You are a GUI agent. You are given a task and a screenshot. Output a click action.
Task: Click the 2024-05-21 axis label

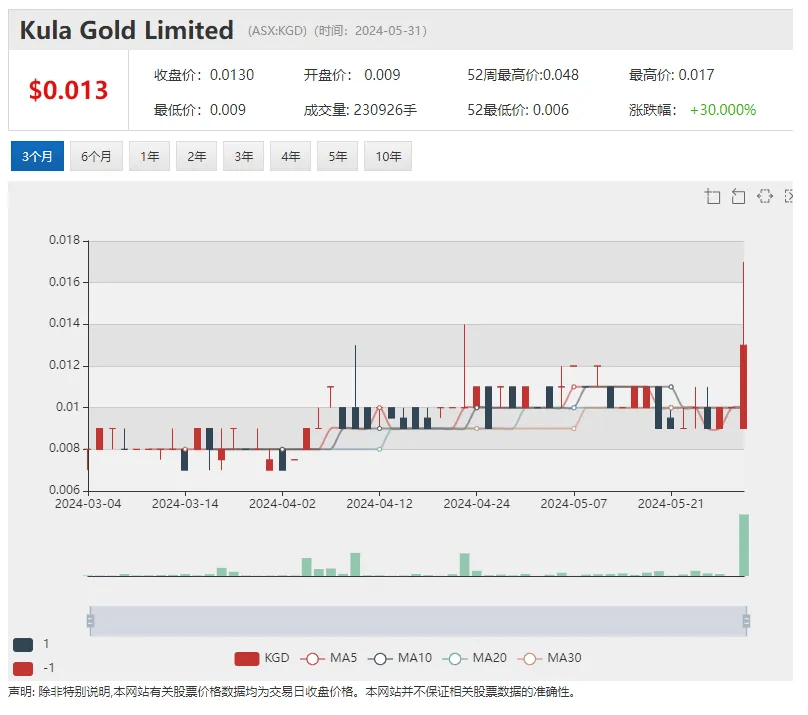tap(671, 504)
